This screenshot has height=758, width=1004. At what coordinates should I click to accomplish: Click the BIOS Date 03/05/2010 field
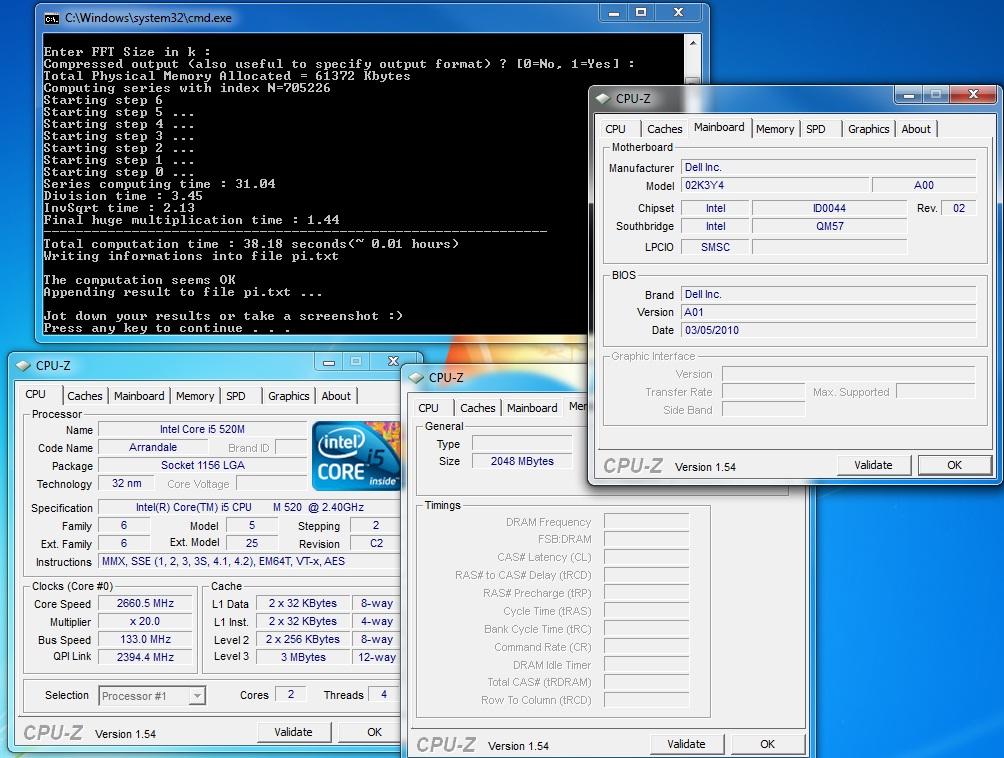[x=829, y=330]
